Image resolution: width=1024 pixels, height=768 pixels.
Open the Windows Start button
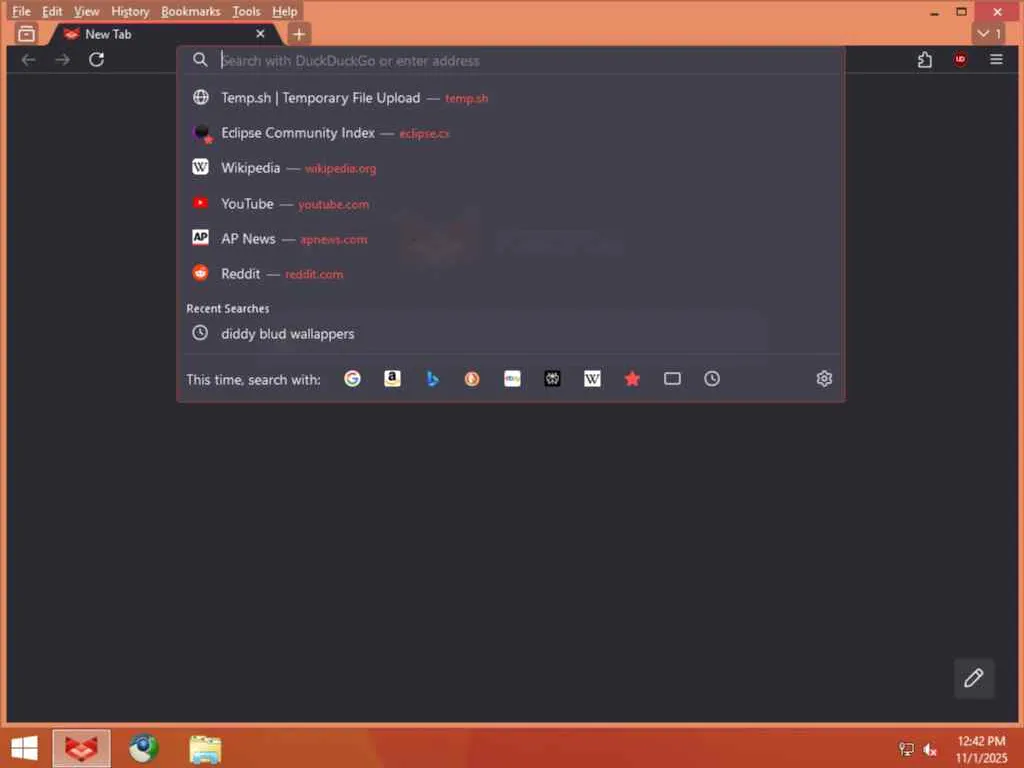tap(24, 748)
